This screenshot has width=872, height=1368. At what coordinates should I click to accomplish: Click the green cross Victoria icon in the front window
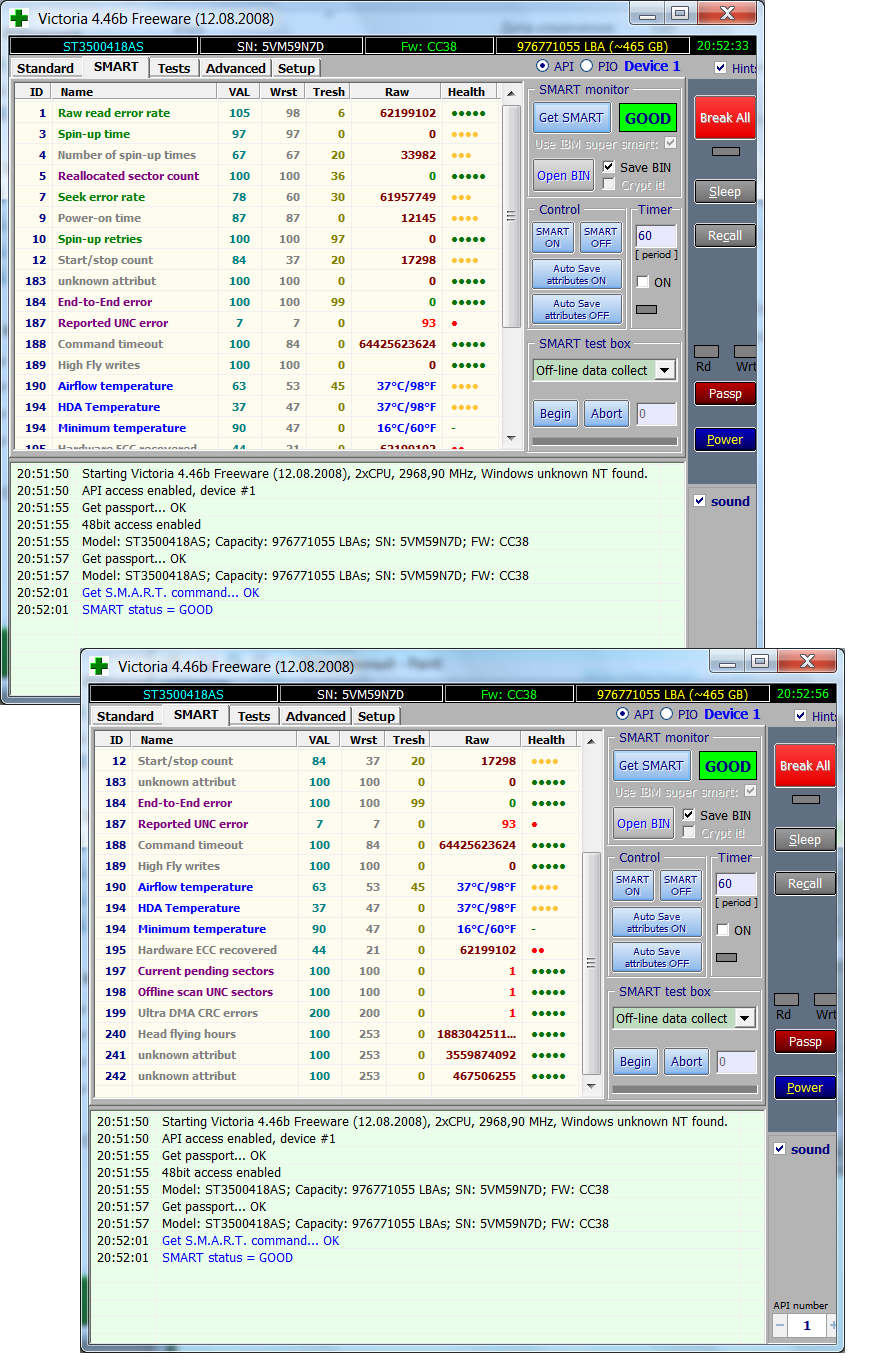pos(98,666)
